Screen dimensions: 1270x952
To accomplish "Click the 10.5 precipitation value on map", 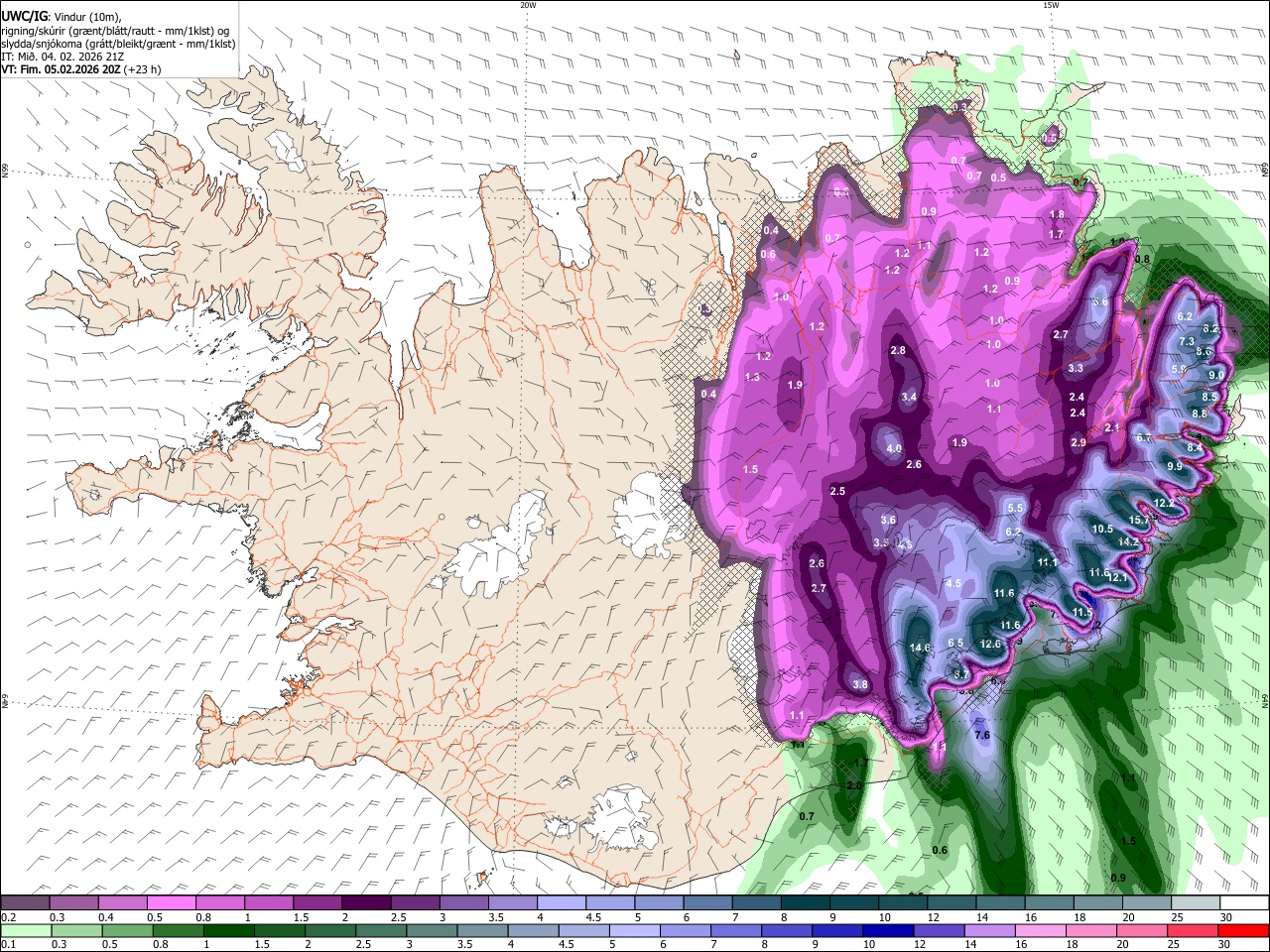I will pos(1102,529).
